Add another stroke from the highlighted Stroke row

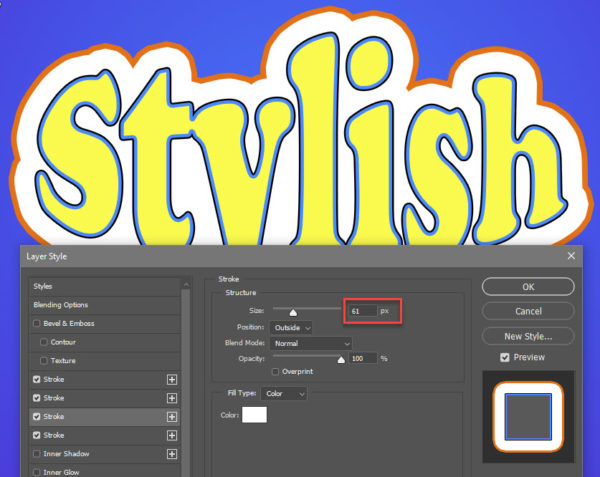(x=172, y=417)
